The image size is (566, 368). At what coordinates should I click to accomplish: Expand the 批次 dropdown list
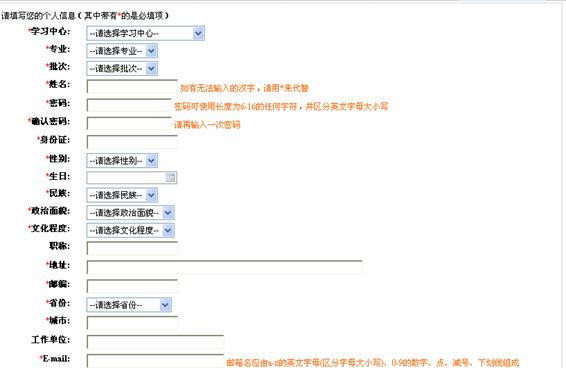pyautogui.click(x=122, y=68)
